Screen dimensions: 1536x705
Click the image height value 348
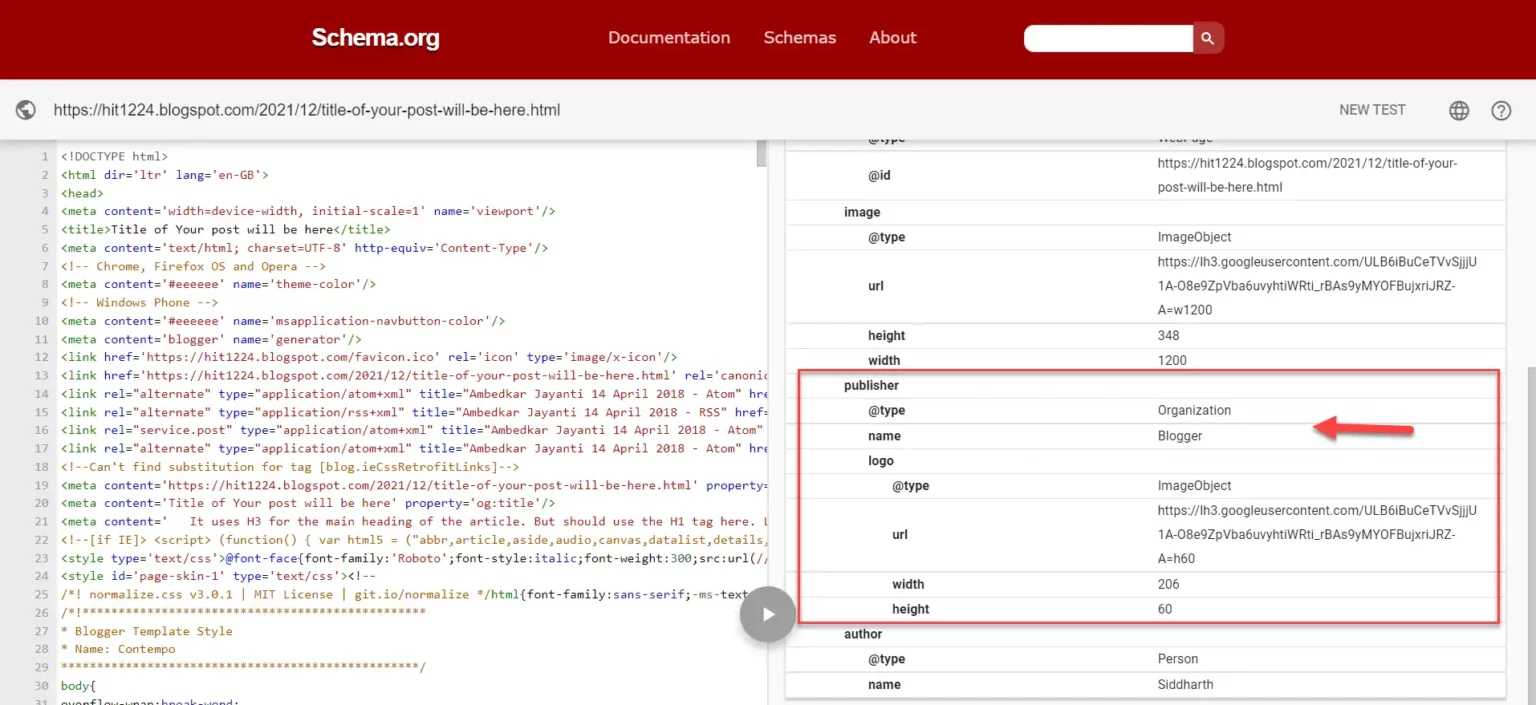tap(1168, 336)
